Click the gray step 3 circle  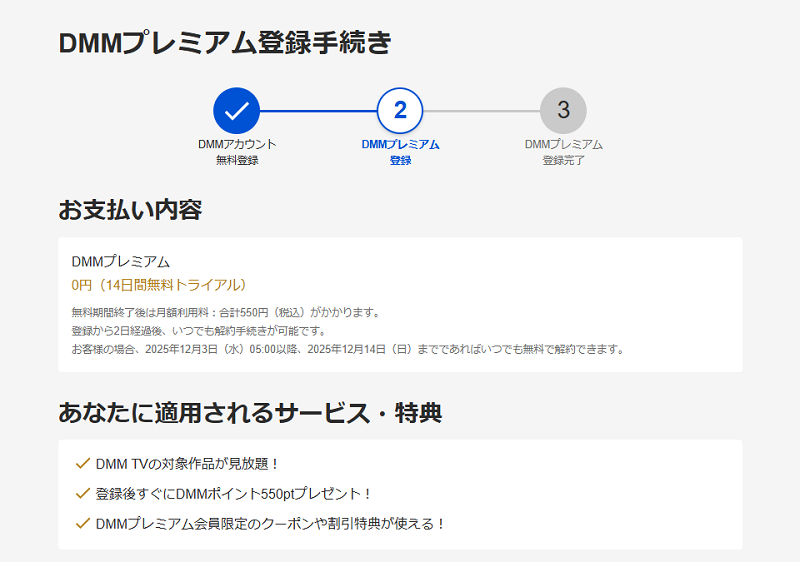click(563, 111)
